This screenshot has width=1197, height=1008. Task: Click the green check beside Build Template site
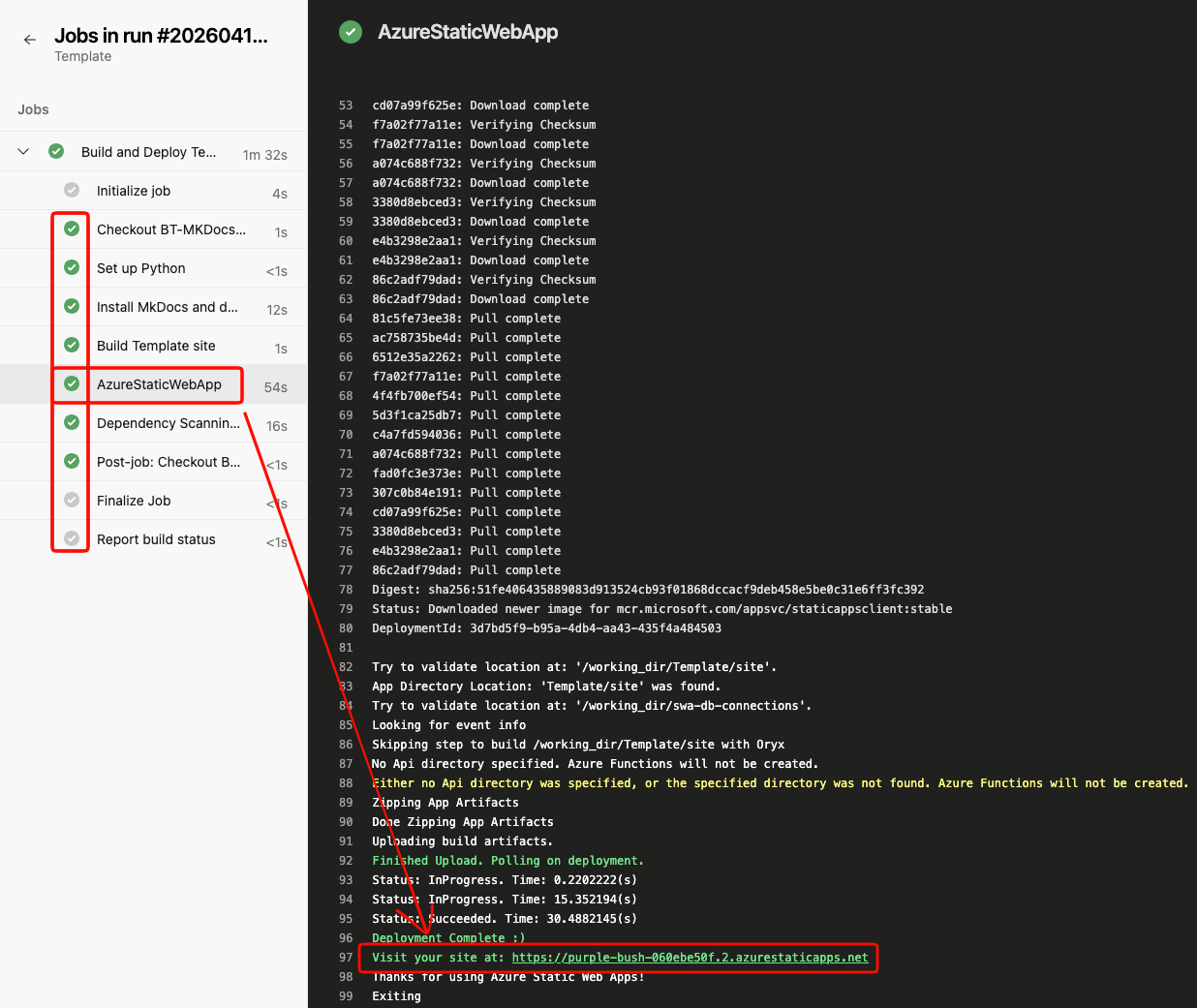pyautogui.click(x=72, y=346)
